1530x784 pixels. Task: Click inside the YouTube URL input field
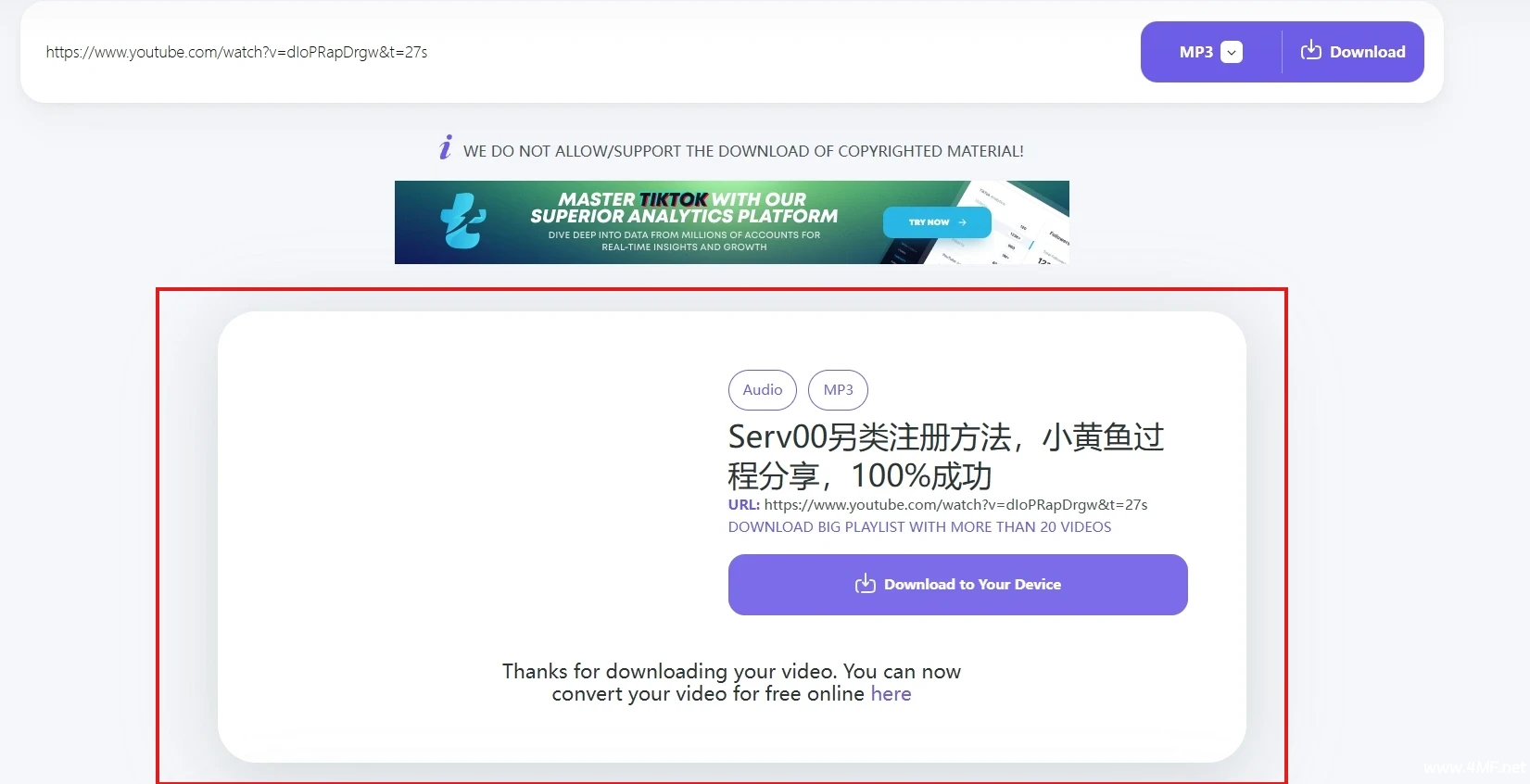tap(556, 52)
